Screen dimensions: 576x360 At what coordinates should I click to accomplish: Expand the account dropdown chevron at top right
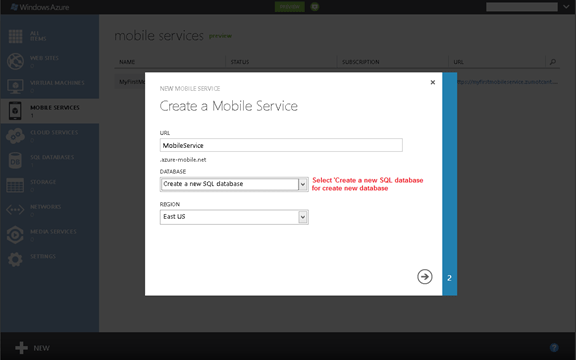[x=566, y=7]
